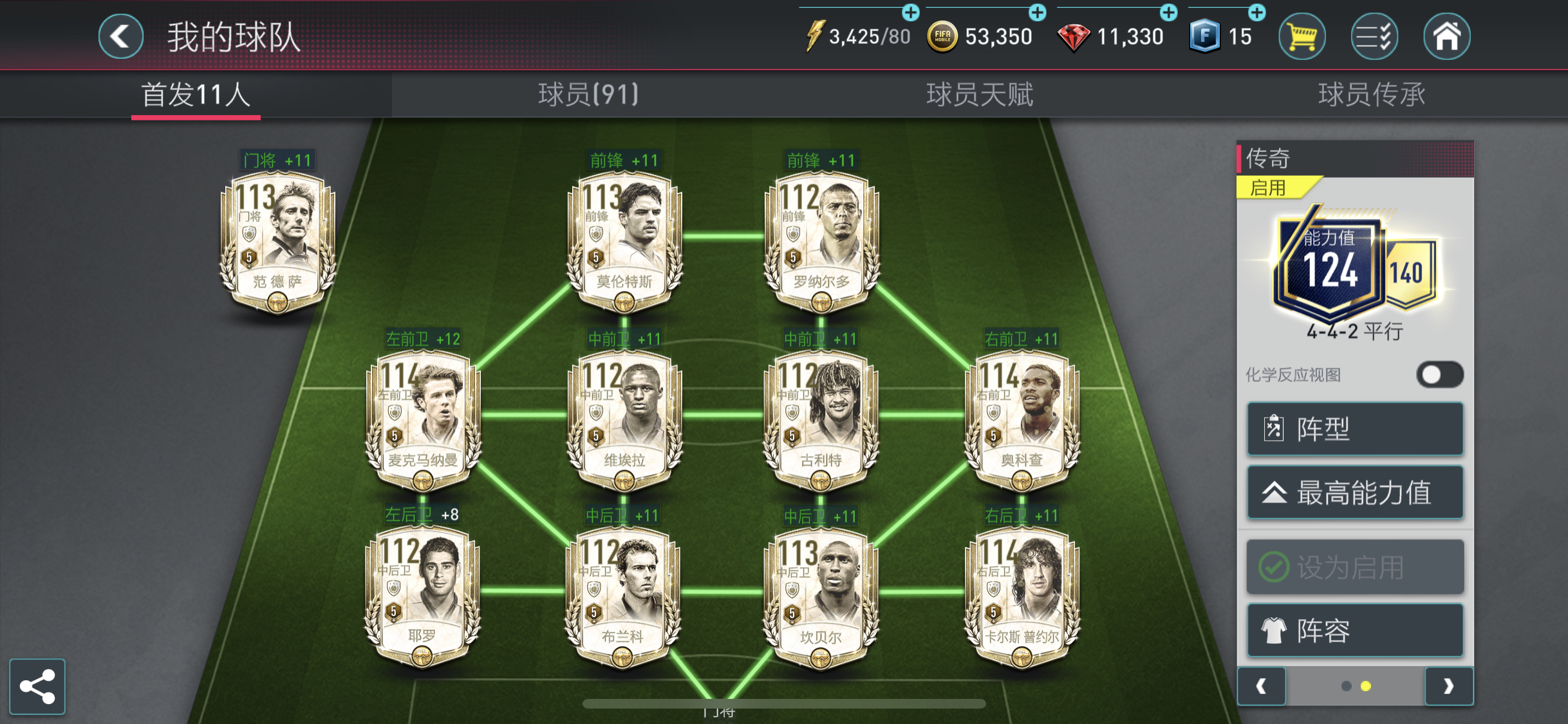This screenshot has height=724, width=1568.
Task: Add energy with the plus icon
Action: pos(910,12)
